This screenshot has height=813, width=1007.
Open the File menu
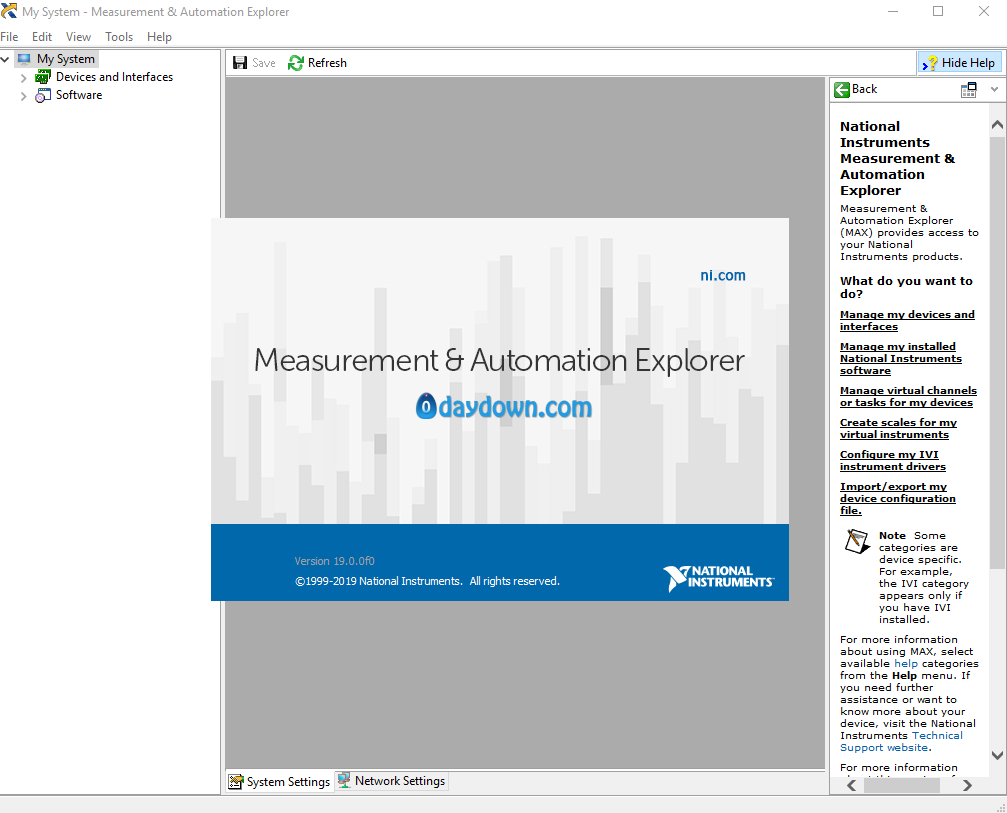(x=9, y=37)
